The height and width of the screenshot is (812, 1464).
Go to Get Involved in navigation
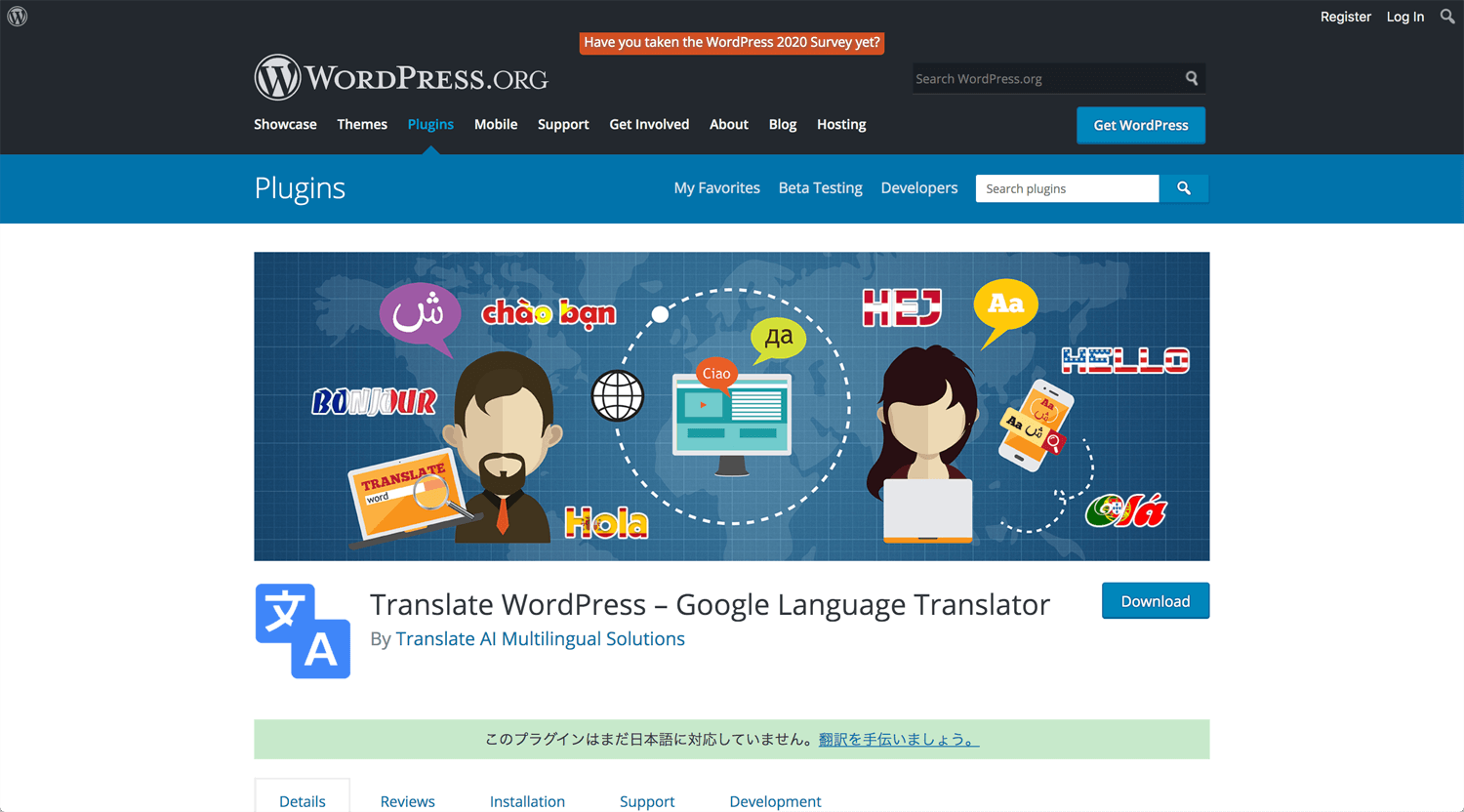(x=649, y=124)
